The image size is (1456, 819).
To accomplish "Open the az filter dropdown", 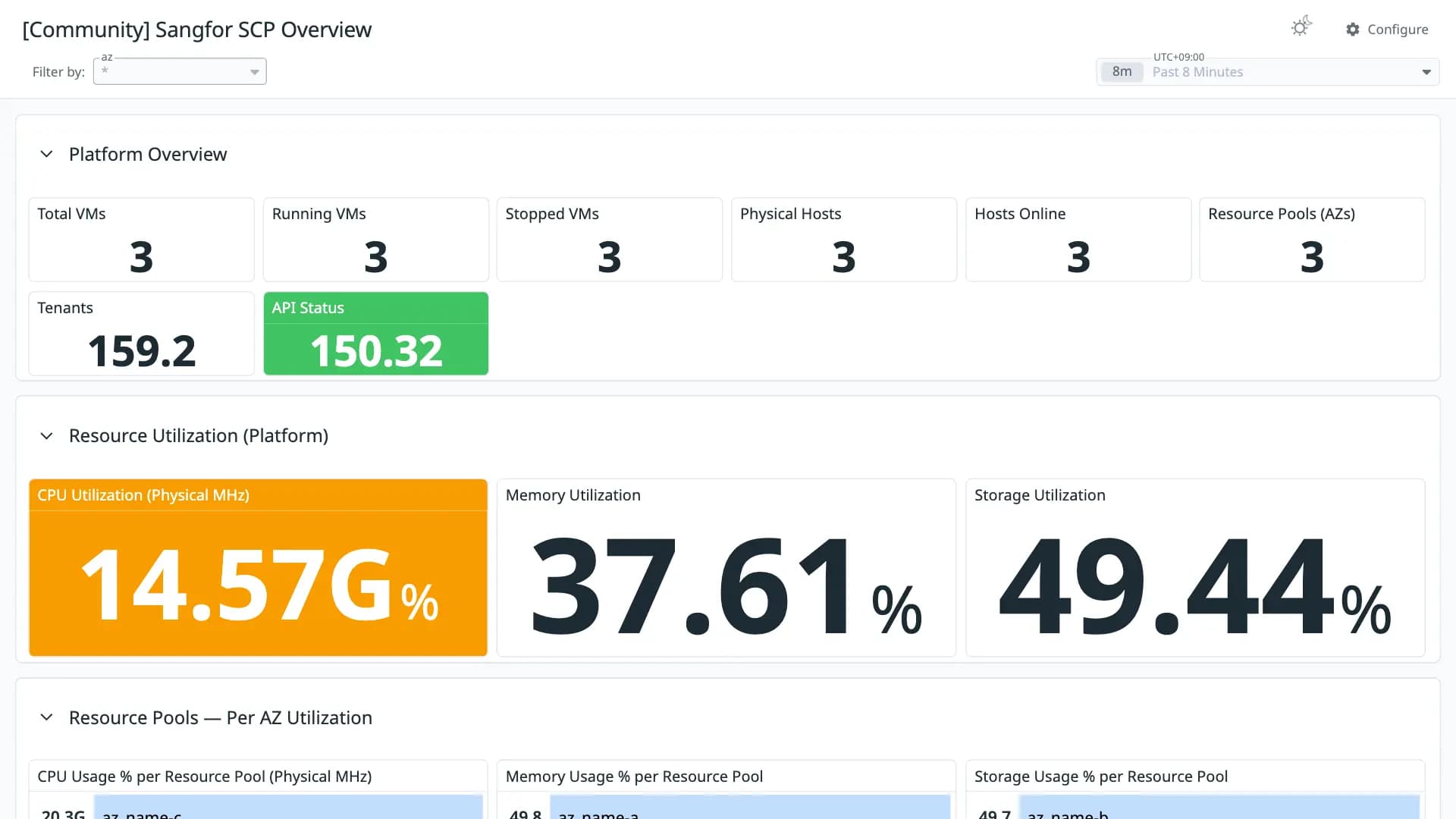I will [x=180, y=71].
